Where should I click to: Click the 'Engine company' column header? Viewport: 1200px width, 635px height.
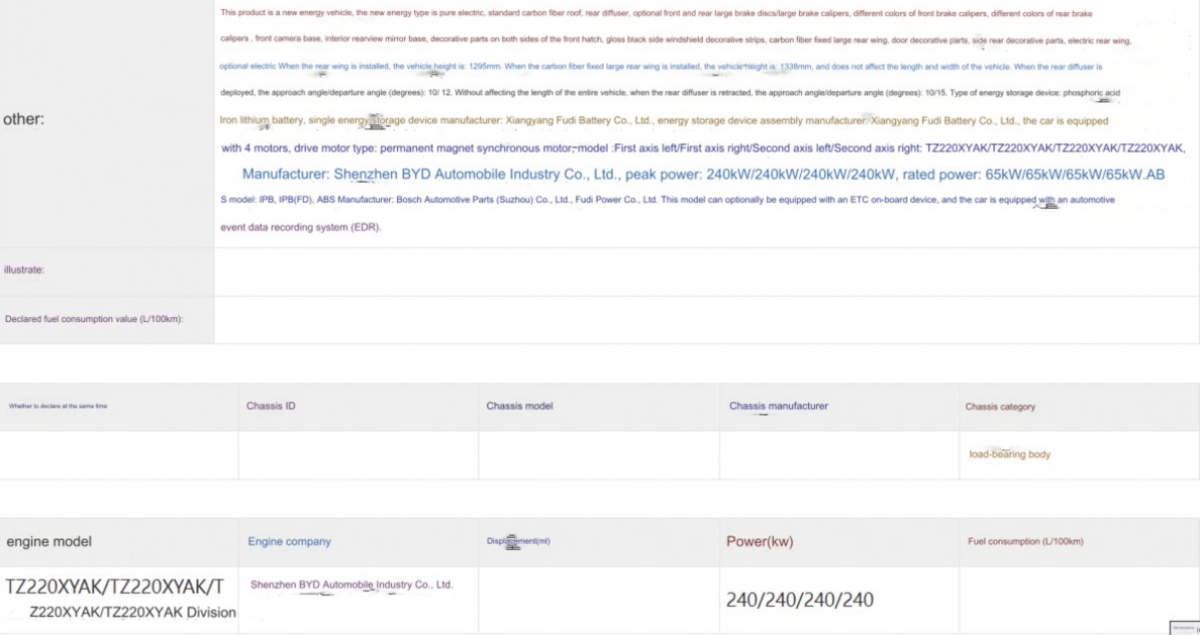tap(289, 541)
